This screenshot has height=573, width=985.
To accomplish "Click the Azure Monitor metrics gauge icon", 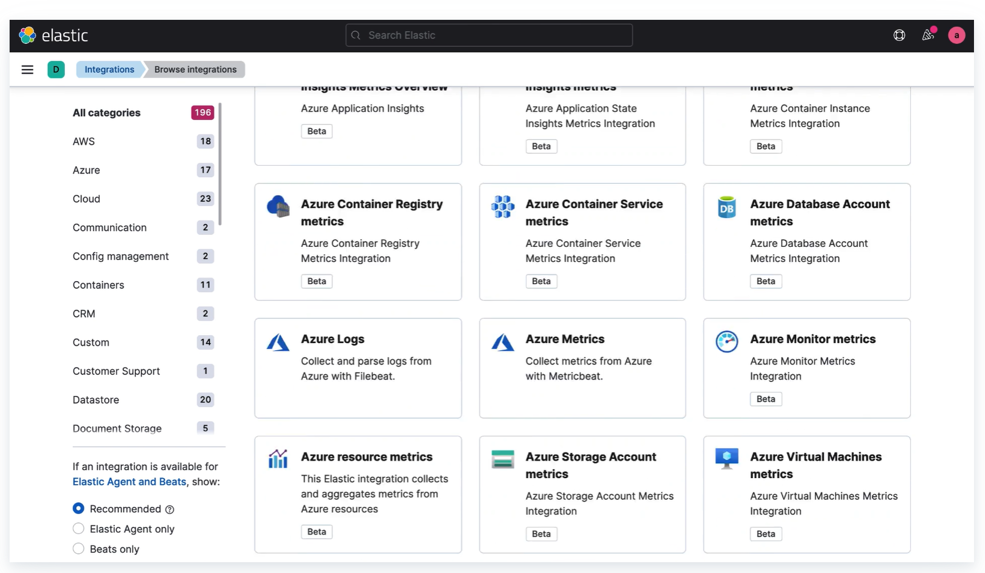I will pos(727,342).
